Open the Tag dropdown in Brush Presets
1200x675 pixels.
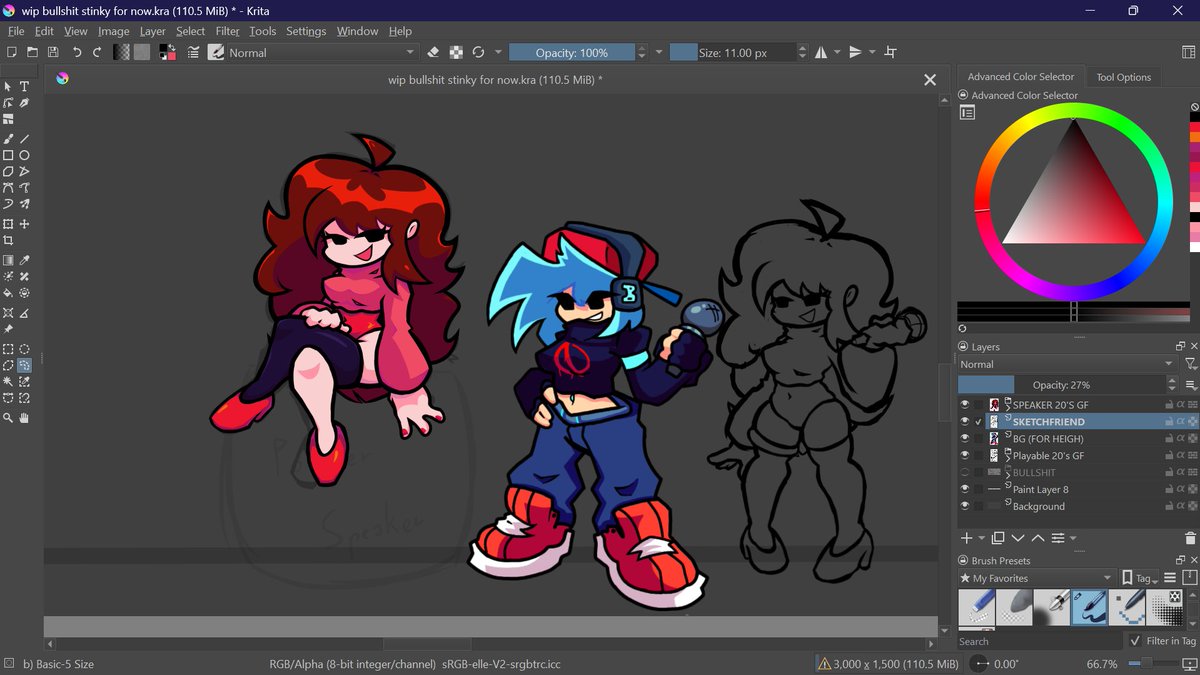(x=1140, y=578)
